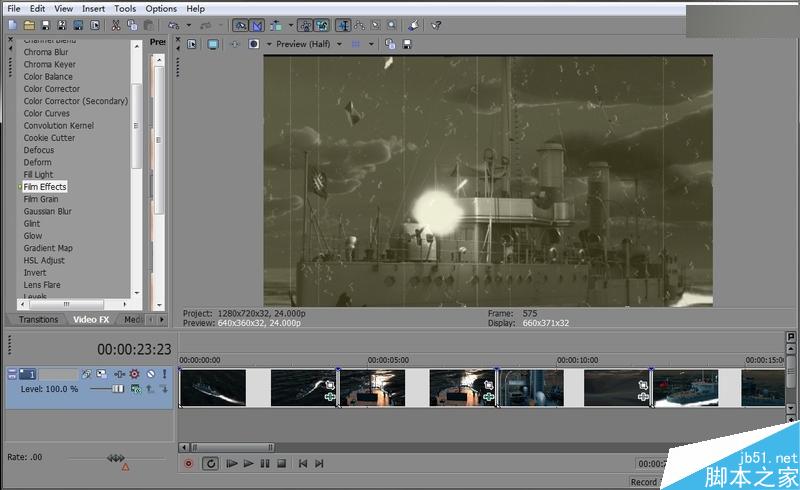
Task: Toggle automatic crossfades toolbar button
Action: pos(257,25)
